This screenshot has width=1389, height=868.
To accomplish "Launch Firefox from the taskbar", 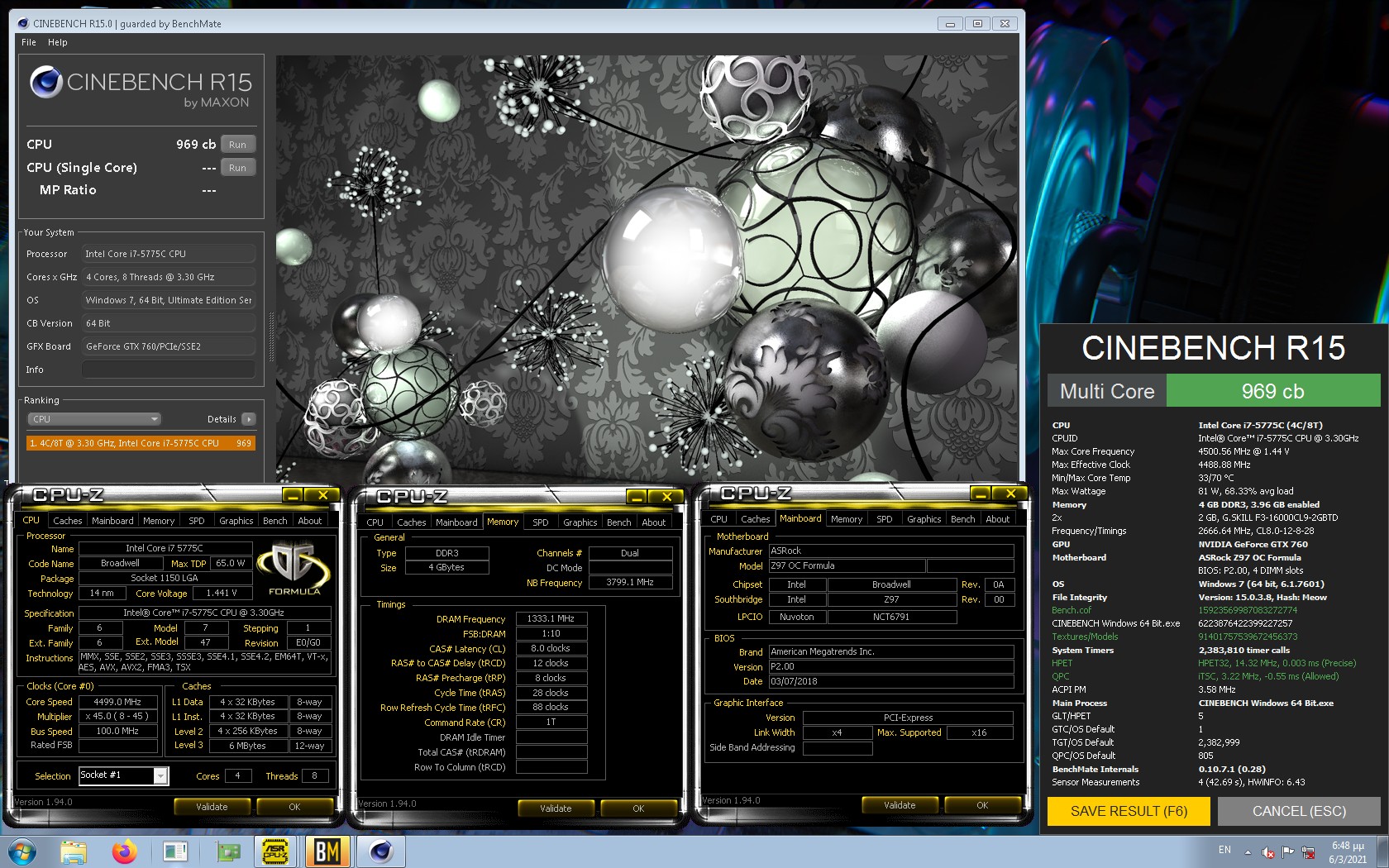I will point(125,851).
